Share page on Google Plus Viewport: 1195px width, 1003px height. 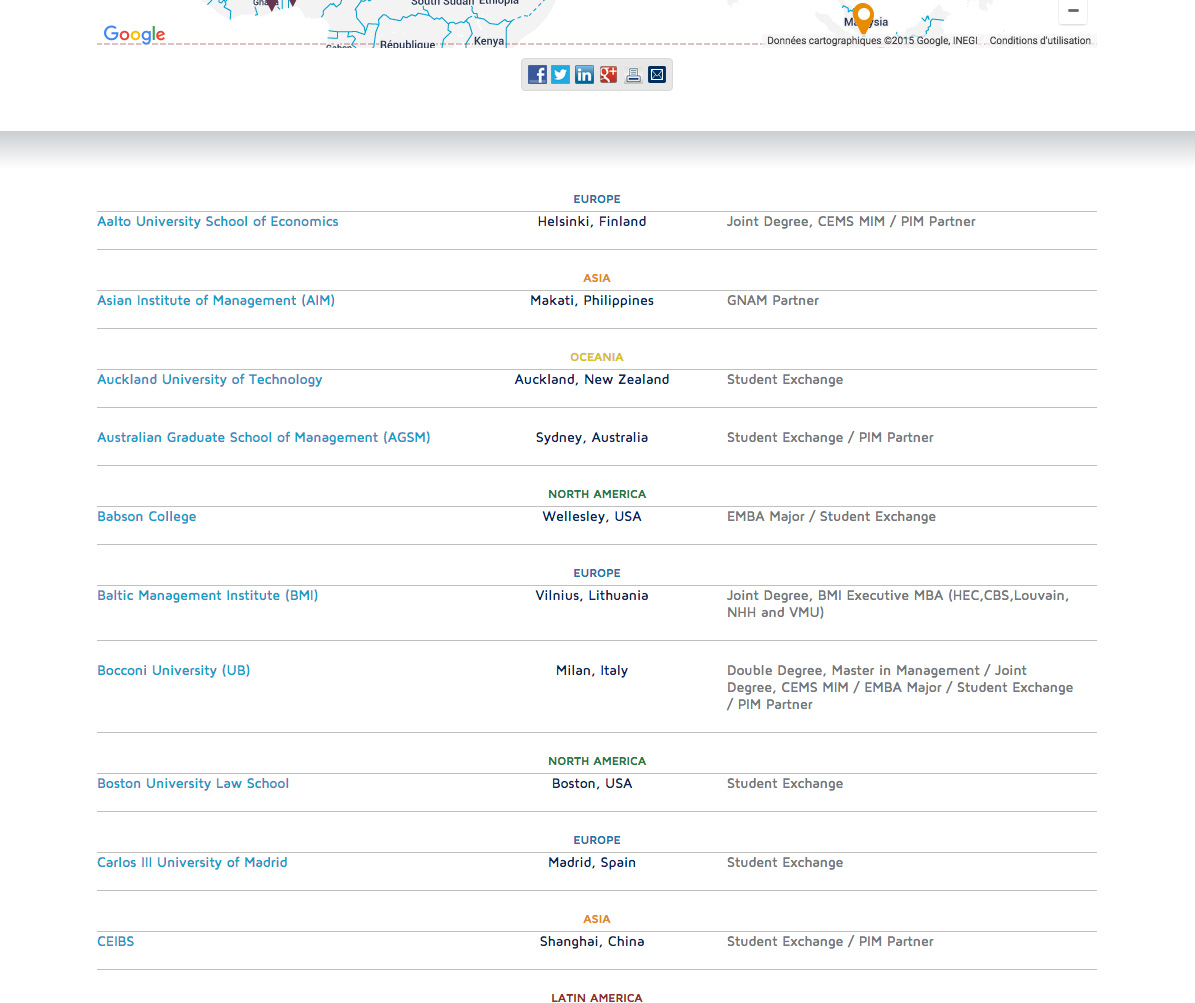pyautogui.click(x=608, y=75)
